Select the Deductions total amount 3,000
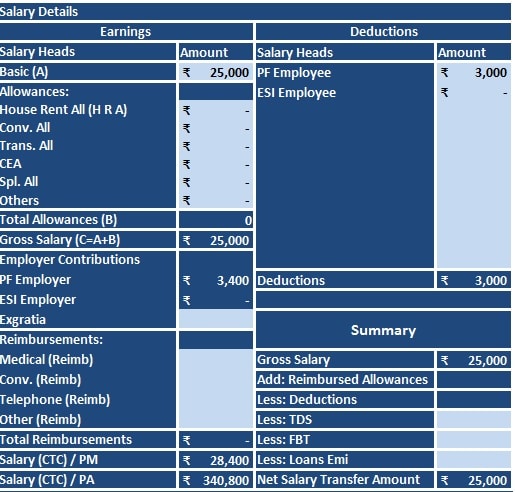This screenshot has height=492, width=515. (x=474, y=280)
